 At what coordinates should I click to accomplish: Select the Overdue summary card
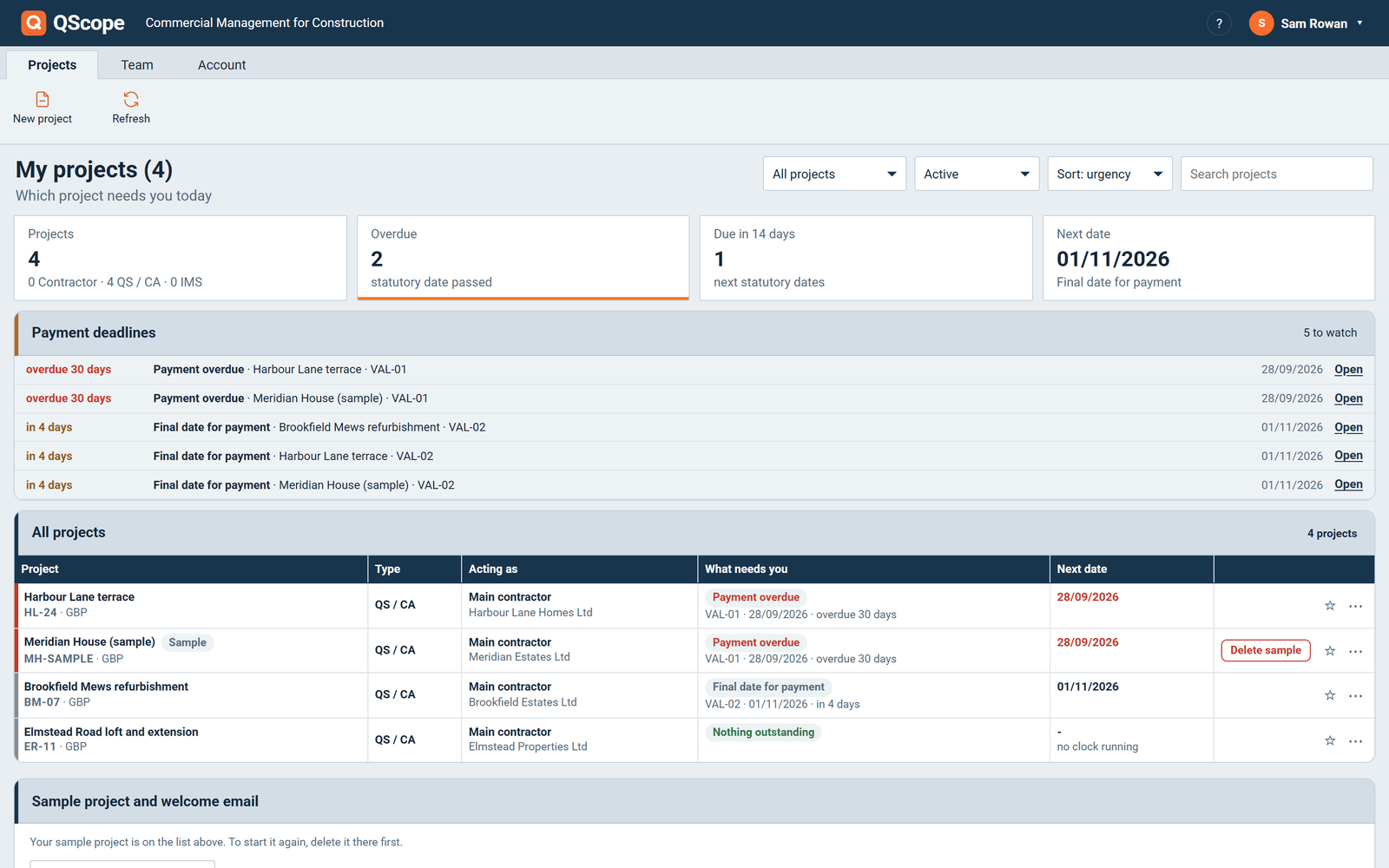(523, 258)
